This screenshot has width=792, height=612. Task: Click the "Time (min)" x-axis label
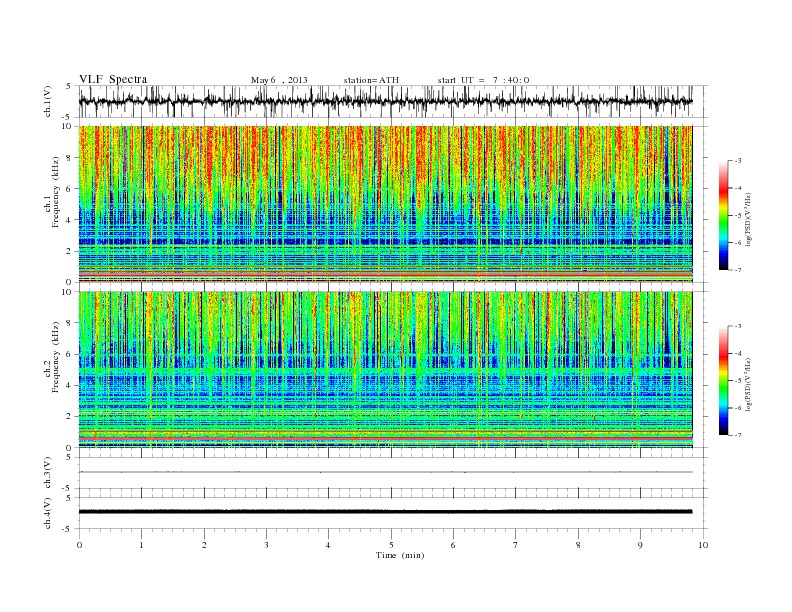tap(400, 555)
